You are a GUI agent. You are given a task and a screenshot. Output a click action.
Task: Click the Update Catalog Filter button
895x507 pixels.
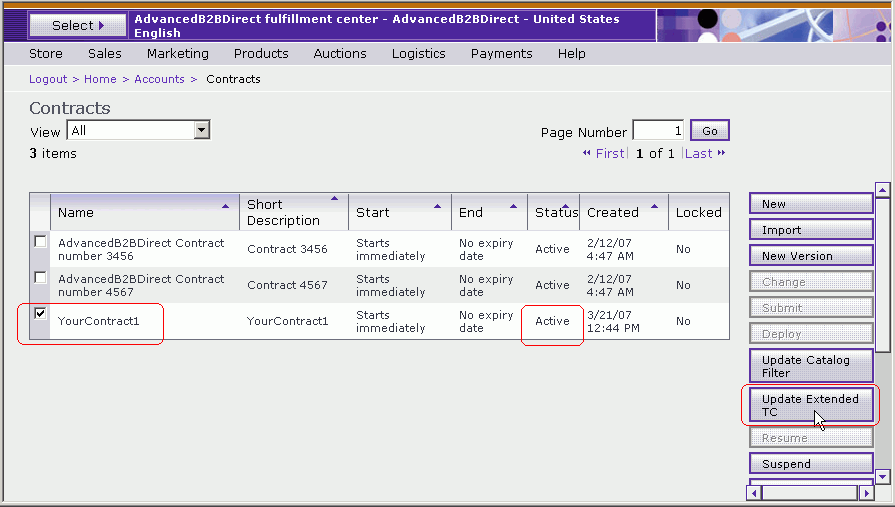tap(811, 366)
